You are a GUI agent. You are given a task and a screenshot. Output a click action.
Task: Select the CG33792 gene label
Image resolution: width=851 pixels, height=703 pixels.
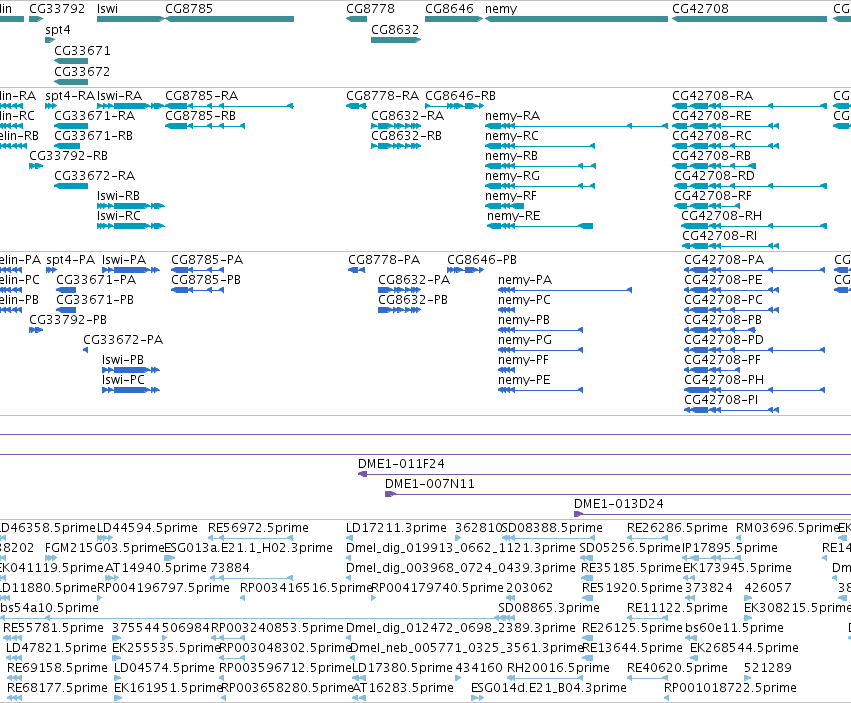[57, 9]
